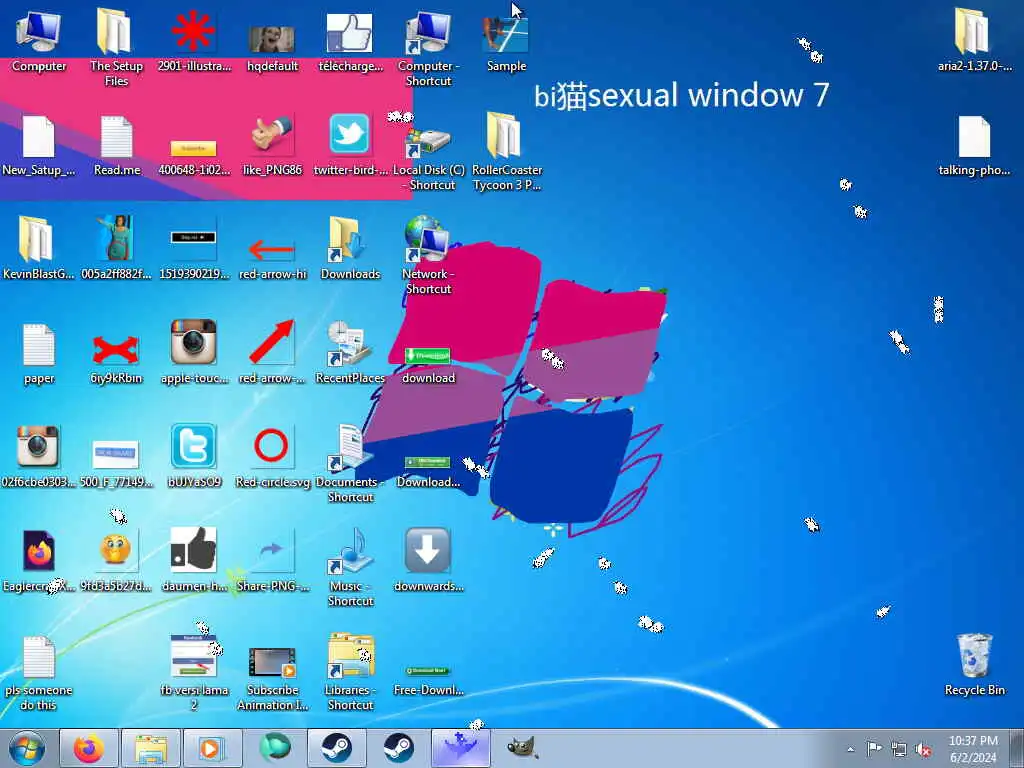Select the 2901-illustra red asterisk icon
This screenshot has height=768, width=1024.
pyautogui.click(x=194, y=40)
